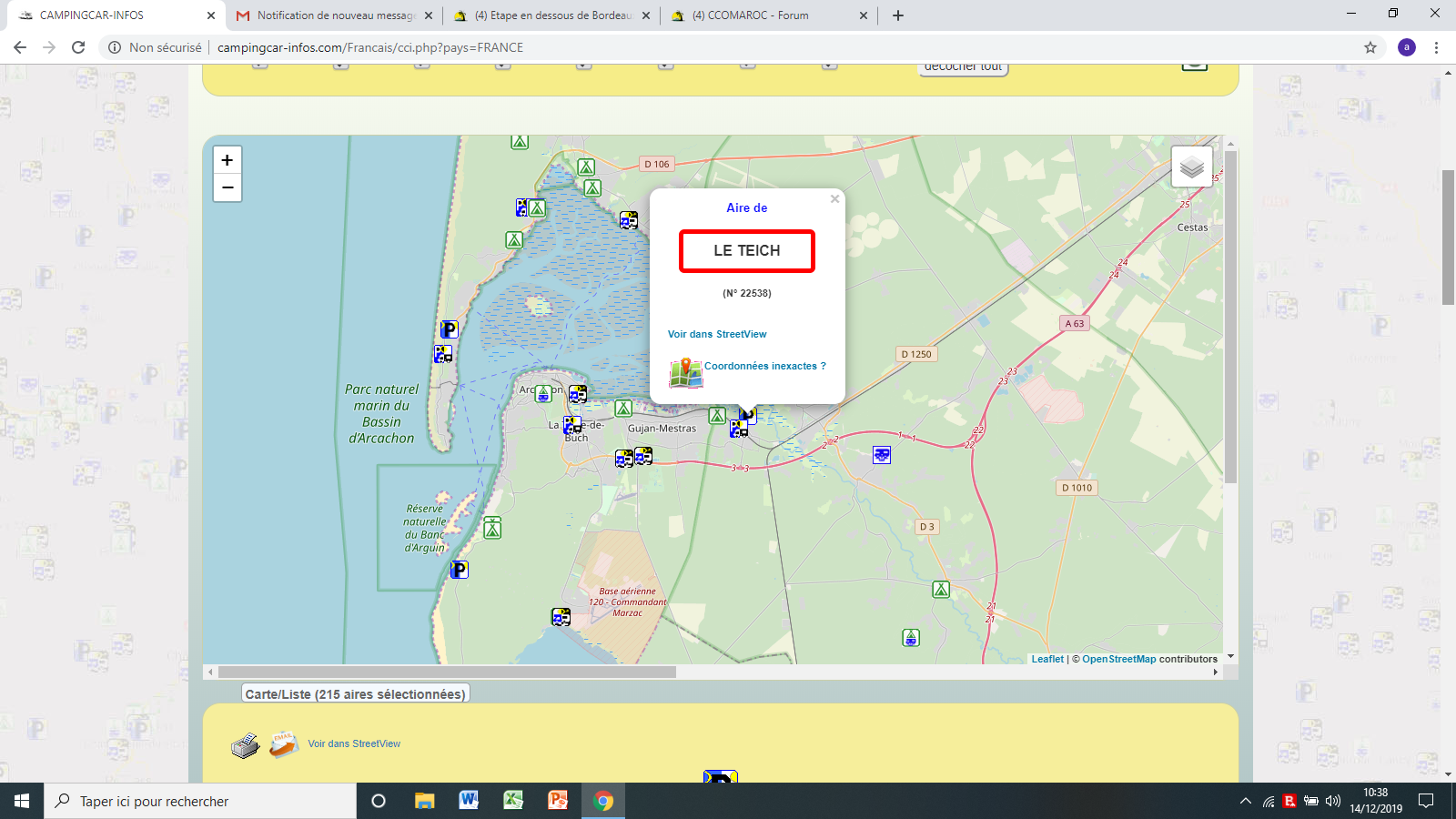Open the Chrome three-dot menu
The width and height of the screenshot is (1456, 819).
click(x=1437, y=47)
